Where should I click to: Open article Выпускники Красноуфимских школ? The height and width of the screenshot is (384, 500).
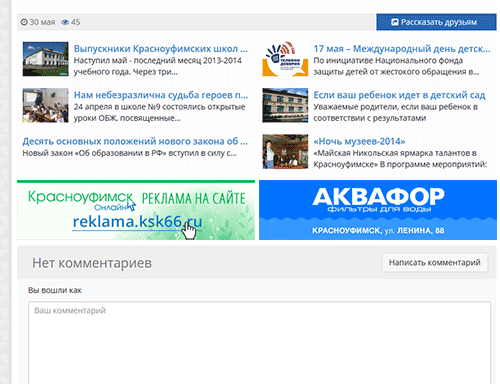[161, 49]
